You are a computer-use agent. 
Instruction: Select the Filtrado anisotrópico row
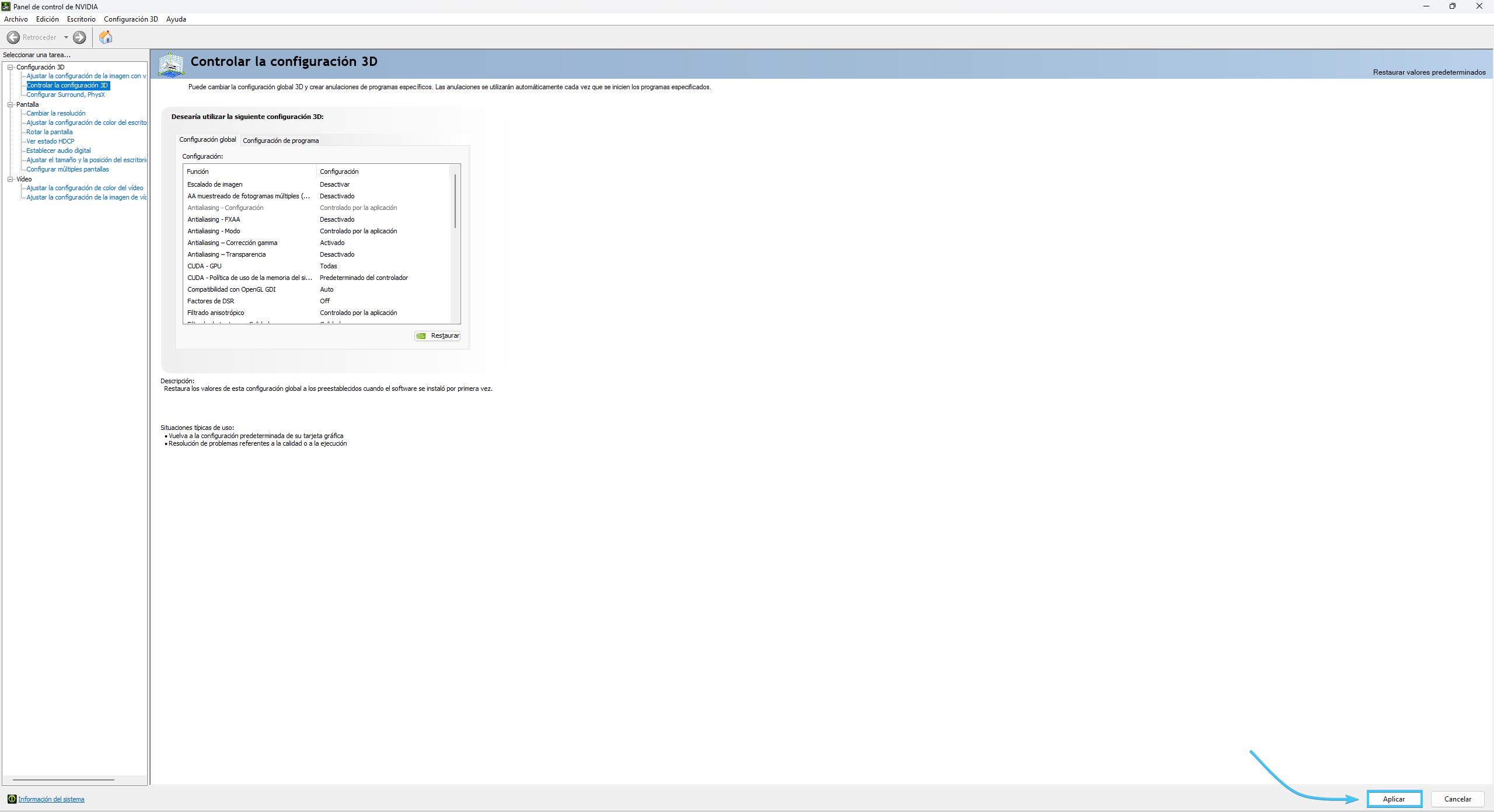pyautogui.click(x=318, y=313)
